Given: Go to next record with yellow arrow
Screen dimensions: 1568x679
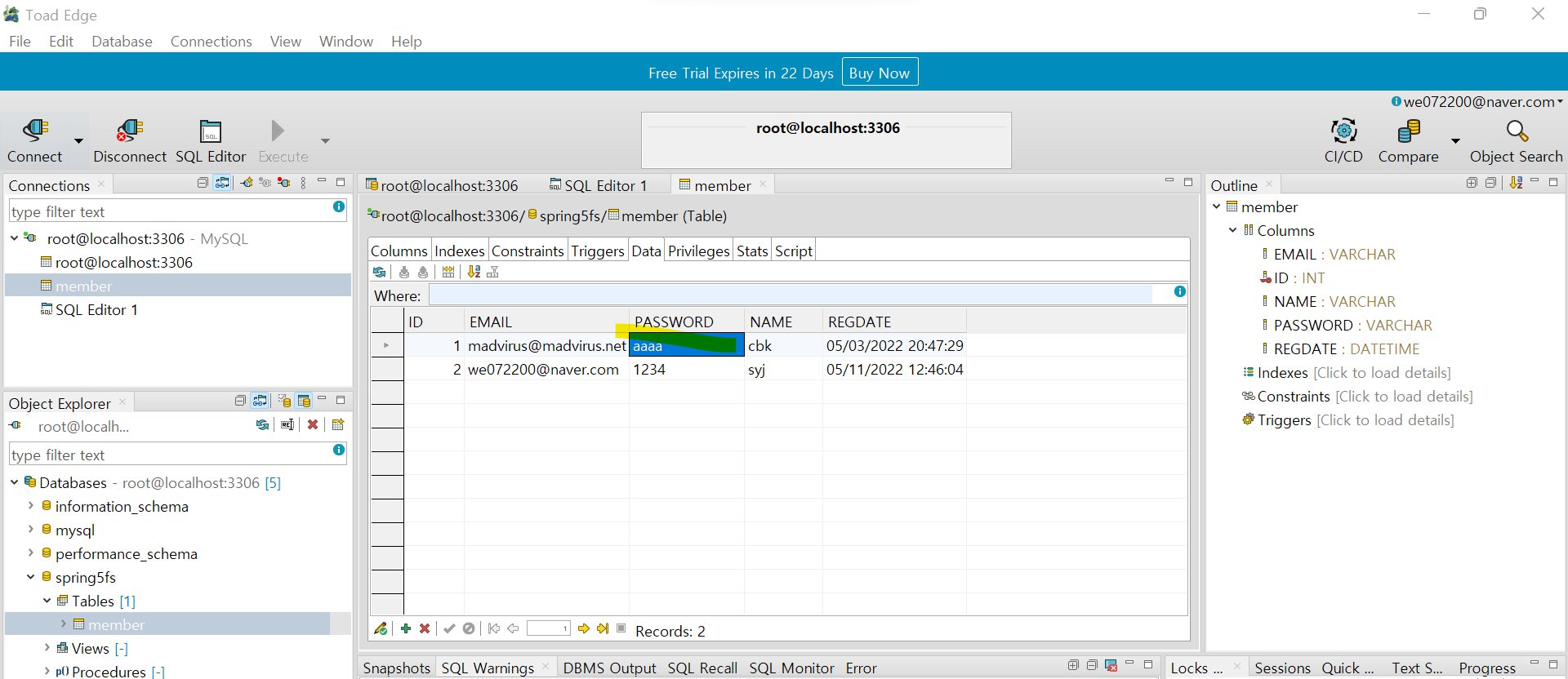Looking at the screenshot, I should click(x=583, y=628).
